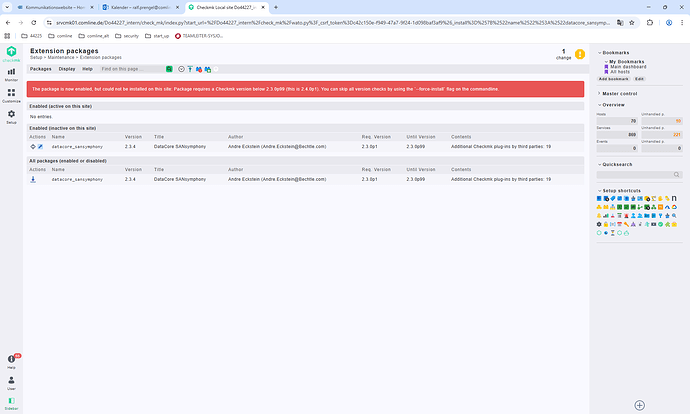Image resolution: width=690 pixels, height=414 pixels.
Task: Open the Monitor menu in the sidebar
Action: click(x=11, y=75)
